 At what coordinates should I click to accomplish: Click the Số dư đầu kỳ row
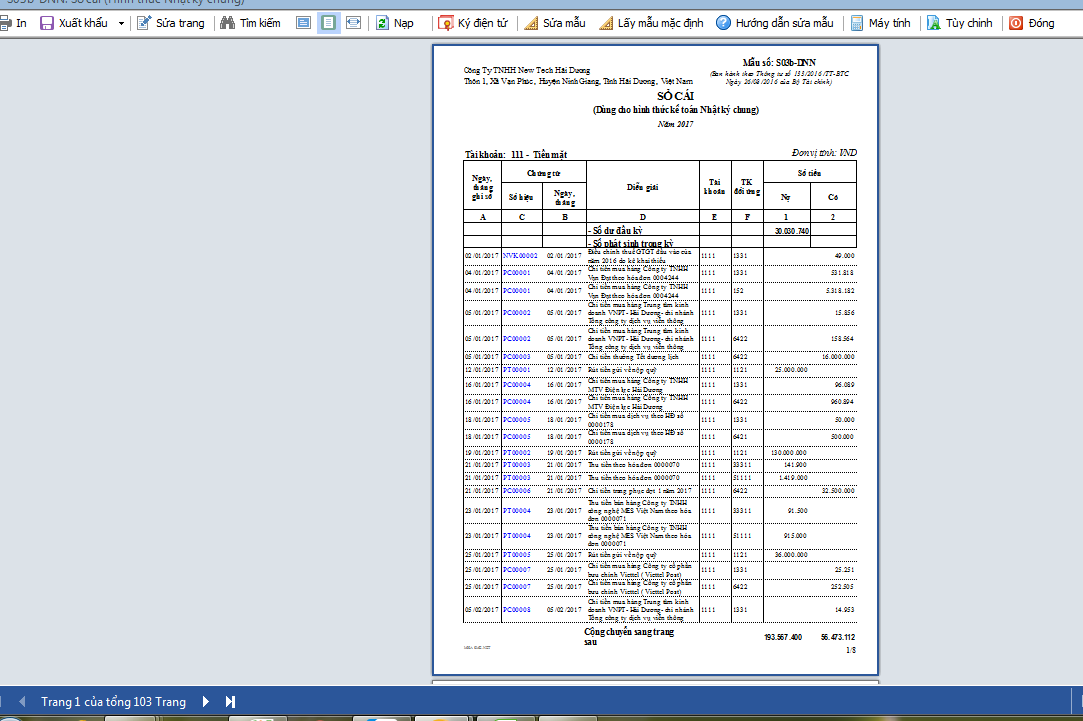point(660,230)
